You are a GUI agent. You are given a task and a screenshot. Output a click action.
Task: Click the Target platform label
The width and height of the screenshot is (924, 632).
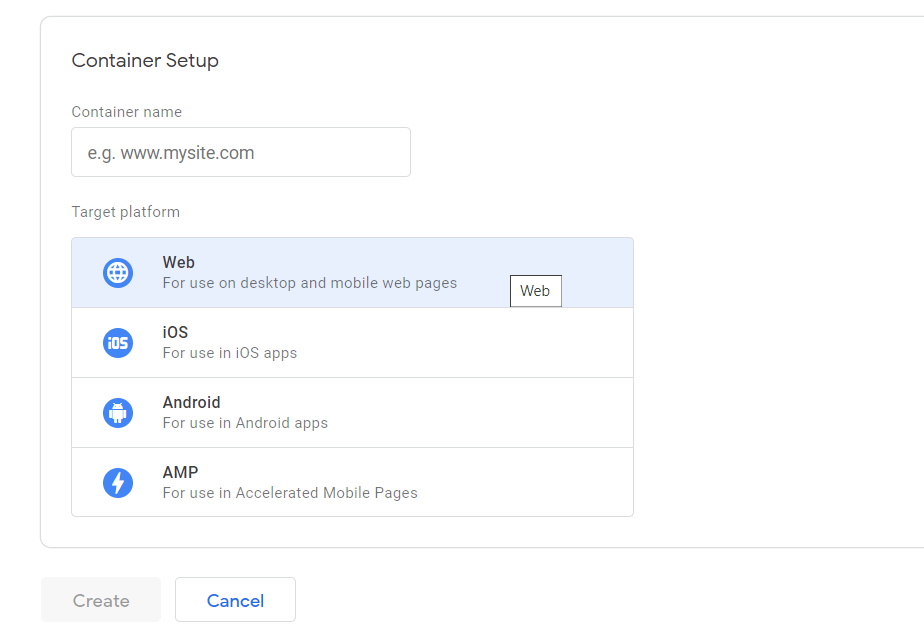pos(125,212)
